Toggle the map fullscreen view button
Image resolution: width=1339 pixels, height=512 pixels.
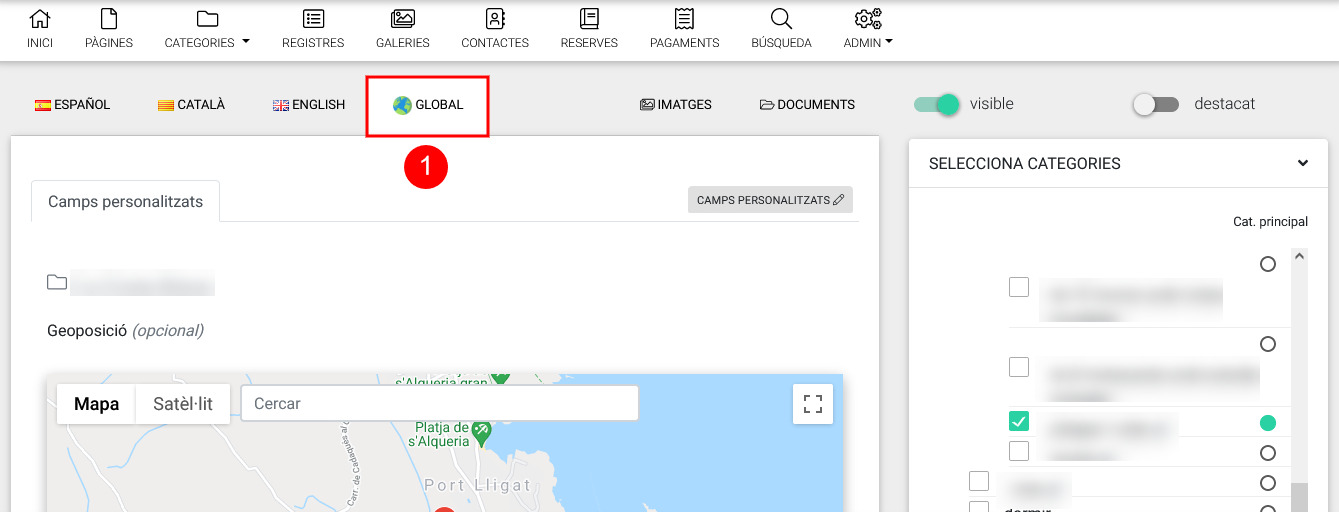coord(813,404)
